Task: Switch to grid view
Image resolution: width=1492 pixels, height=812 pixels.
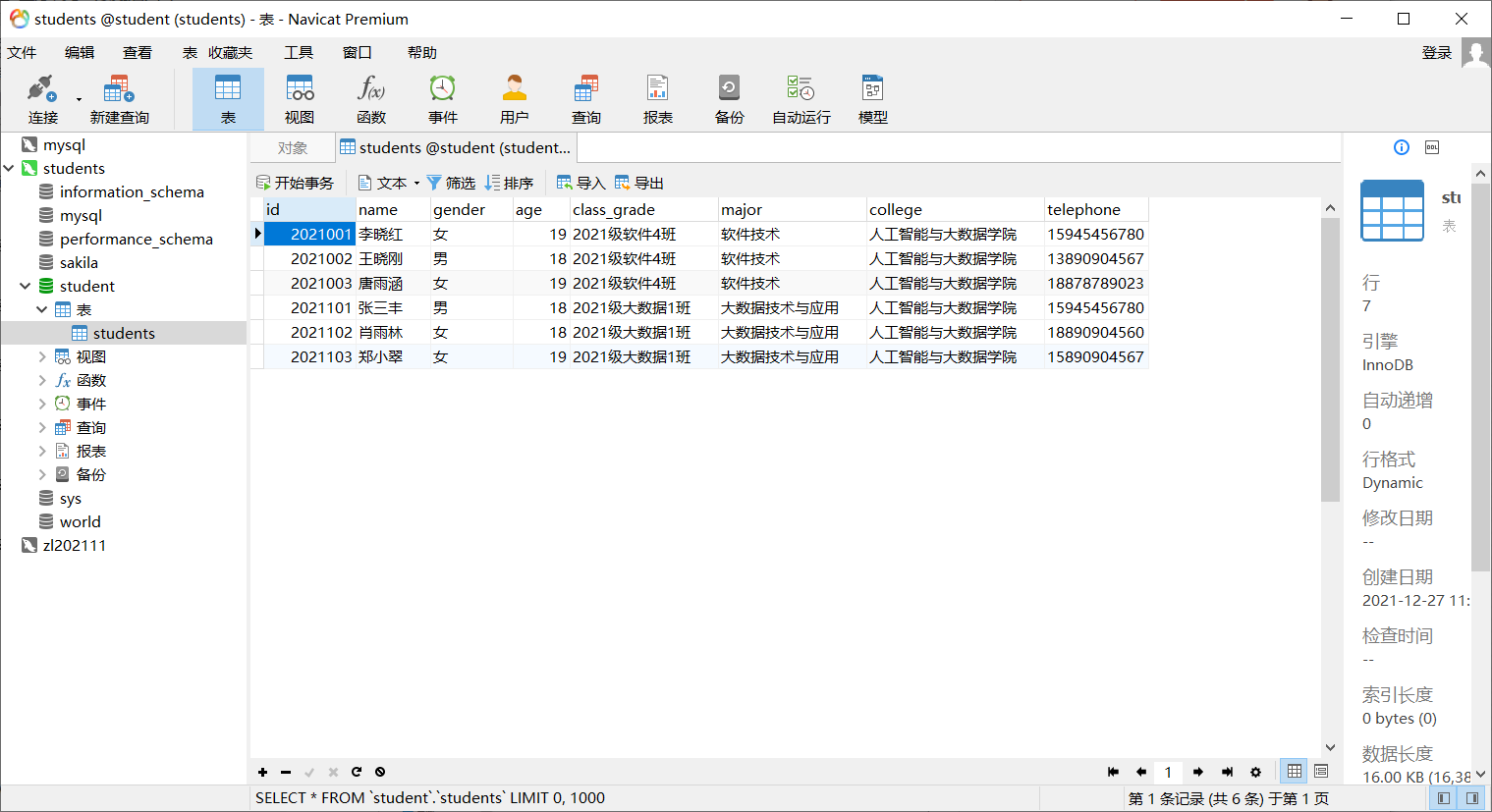Action: (1295, 771)
